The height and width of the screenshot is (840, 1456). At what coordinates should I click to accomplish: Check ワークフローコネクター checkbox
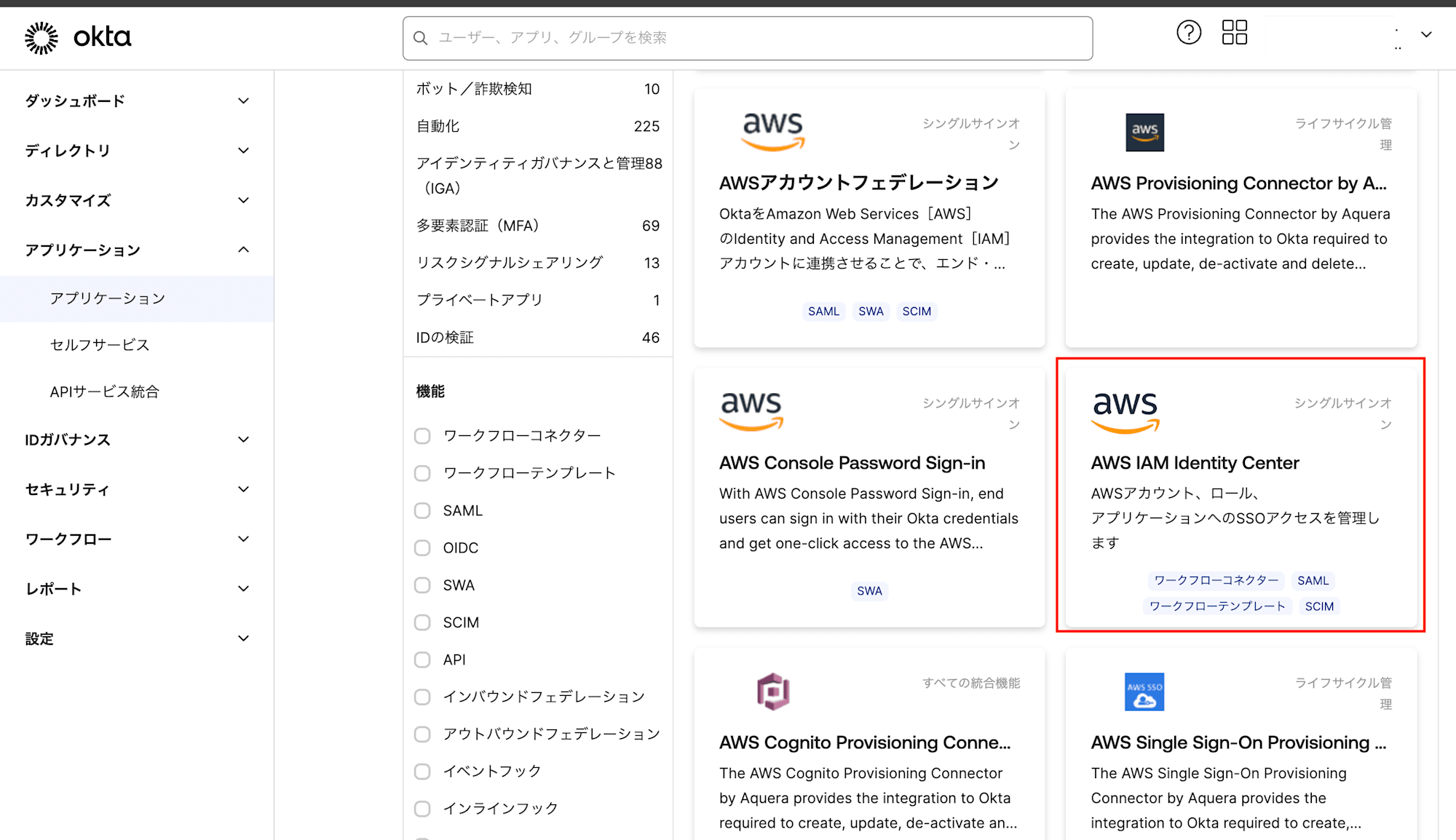[422, 436]
